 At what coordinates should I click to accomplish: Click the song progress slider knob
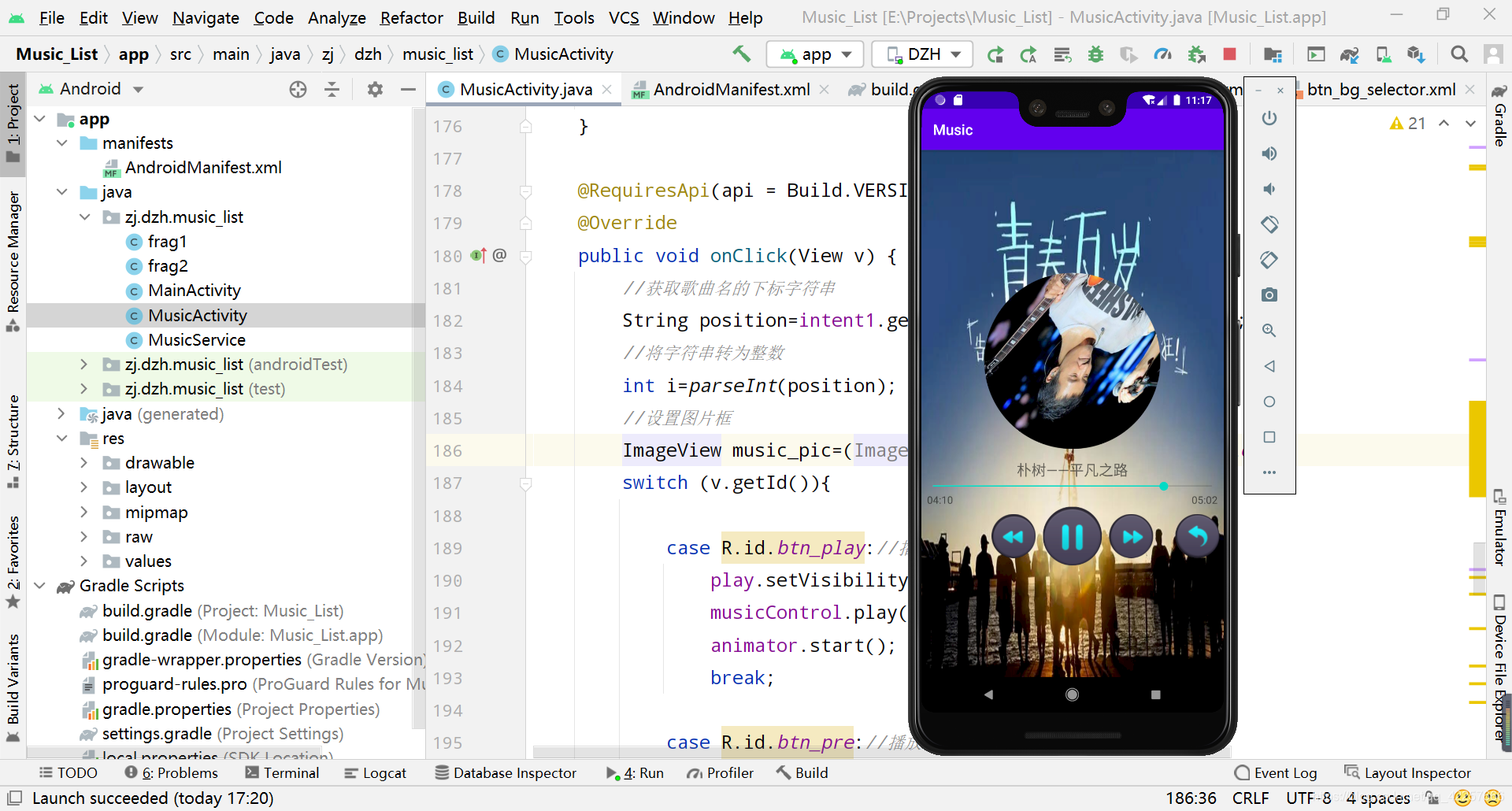pyautogui.click(x=1163, y=486)
